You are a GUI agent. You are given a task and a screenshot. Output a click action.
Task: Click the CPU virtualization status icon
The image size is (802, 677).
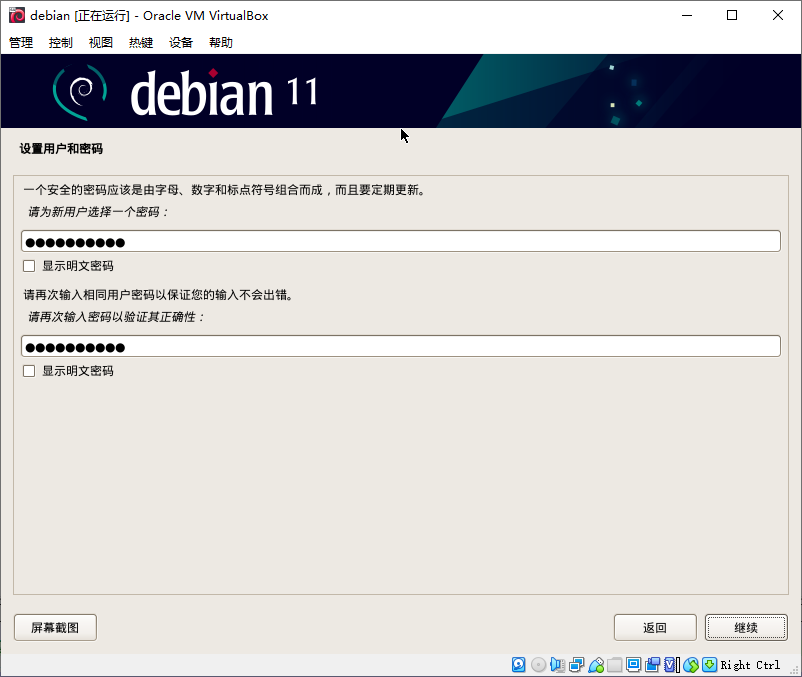click(x=671, y=664)
